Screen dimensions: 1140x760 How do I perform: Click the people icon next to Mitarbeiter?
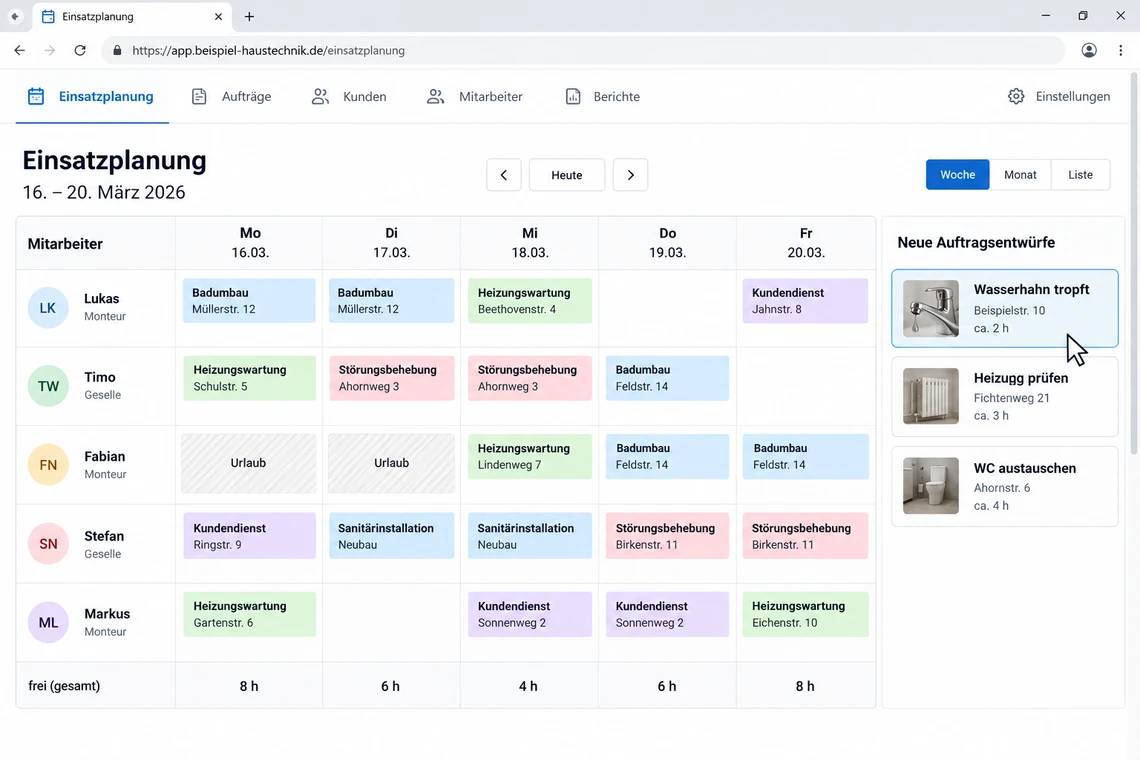(x=435, y=97)
